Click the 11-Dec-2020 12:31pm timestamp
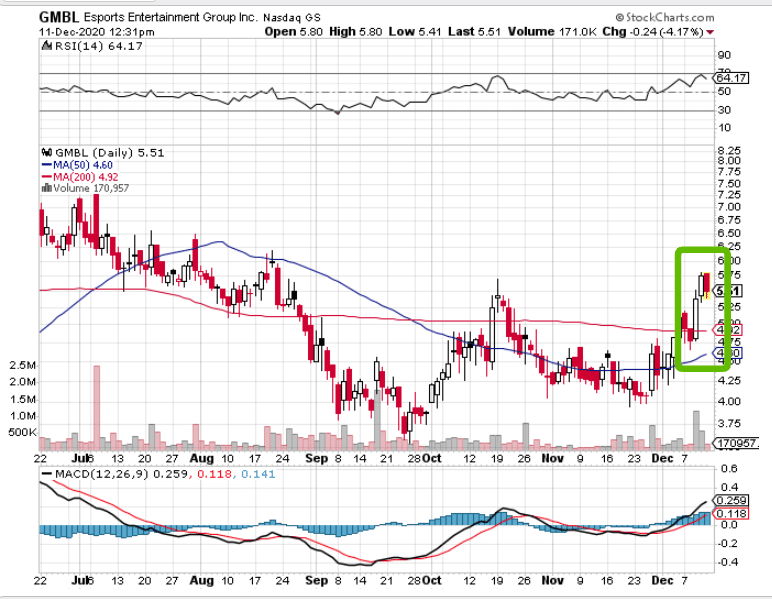 96,32
